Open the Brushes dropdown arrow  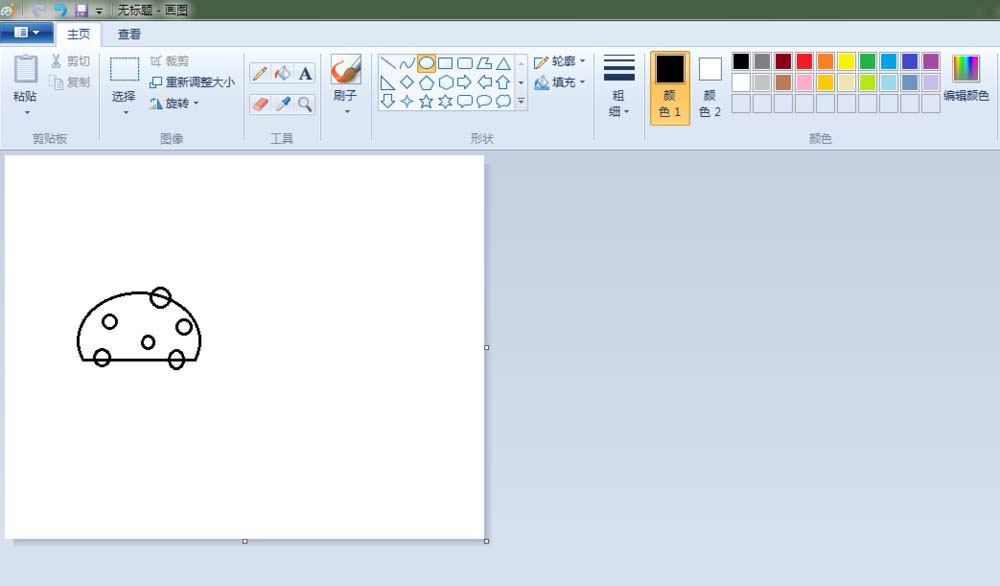(347, 112)
